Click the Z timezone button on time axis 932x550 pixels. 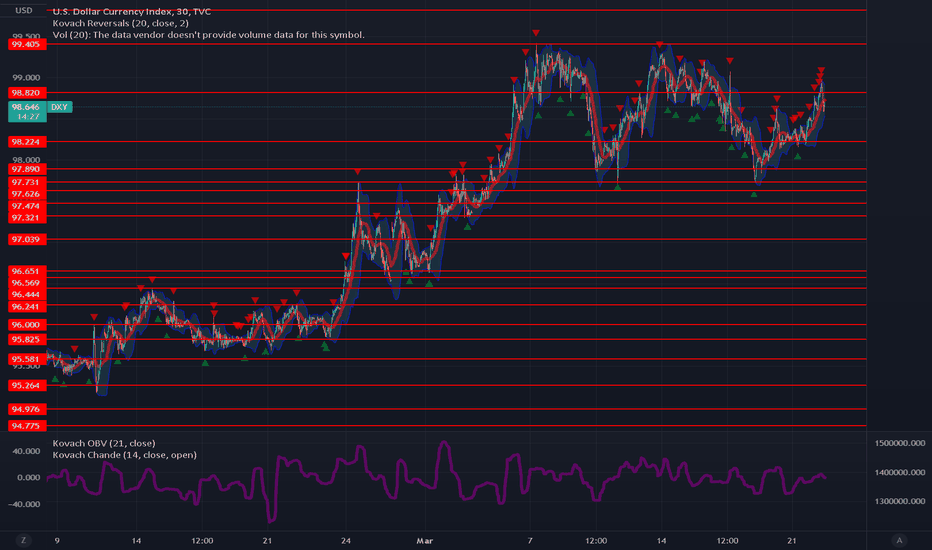[x=24, y=540]
